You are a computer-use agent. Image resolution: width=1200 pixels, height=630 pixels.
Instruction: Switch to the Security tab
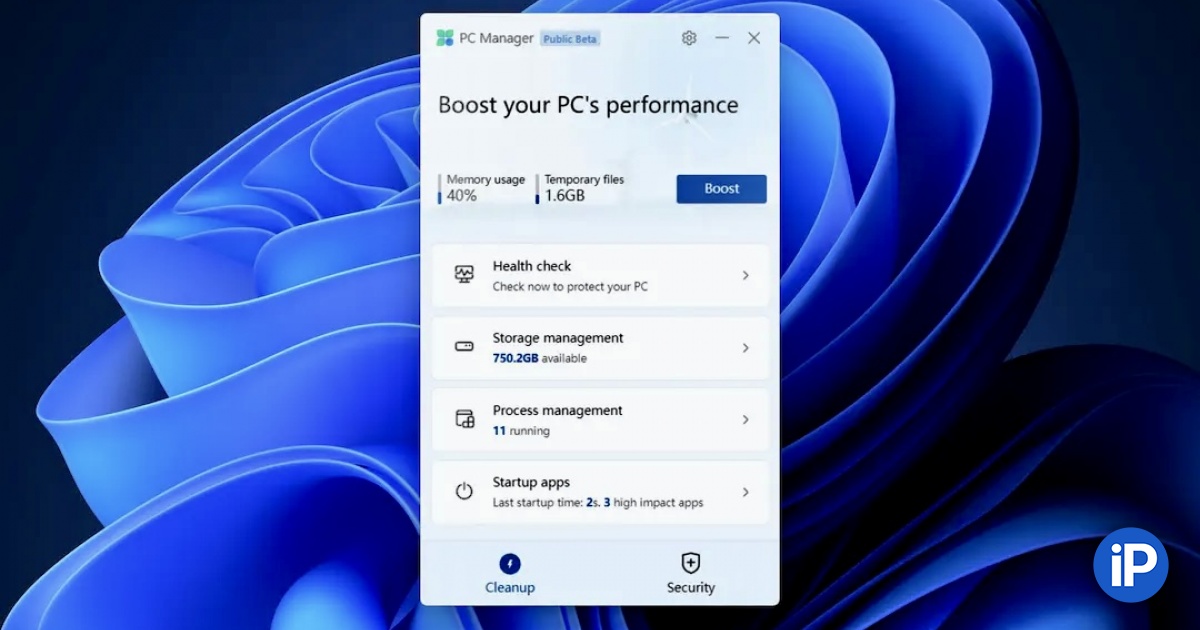pyautogui.click(x=691, y=573)
